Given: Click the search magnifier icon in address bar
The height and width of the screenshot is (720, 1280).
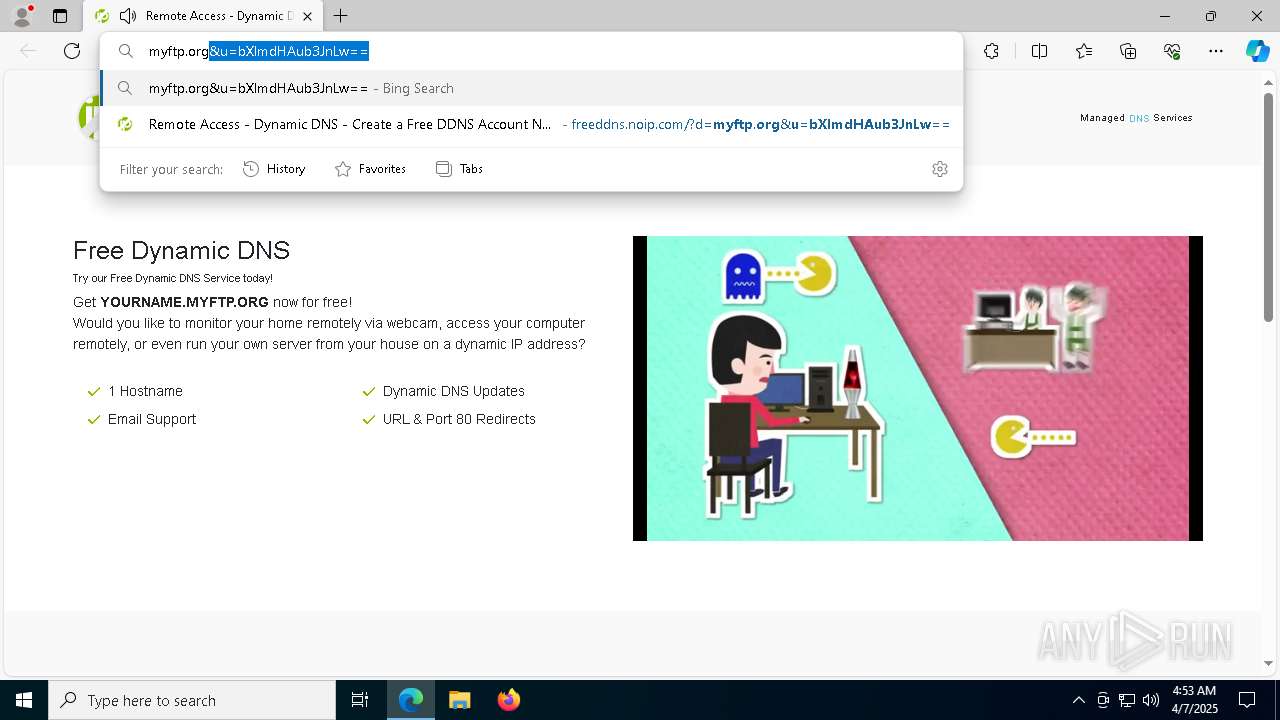Looking at the screenshot, I should pyautogui.click(x=126, y=51).
